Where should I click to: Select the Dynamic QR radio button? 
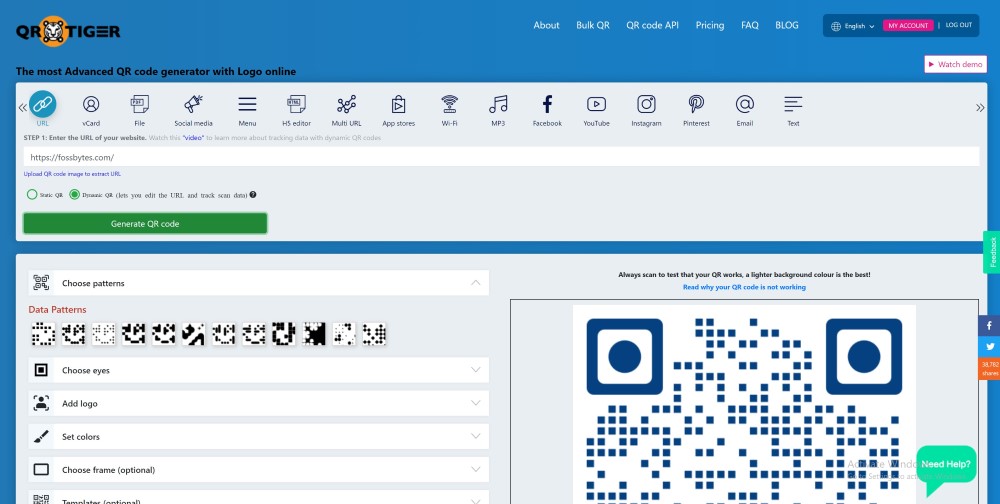[75, 195]
